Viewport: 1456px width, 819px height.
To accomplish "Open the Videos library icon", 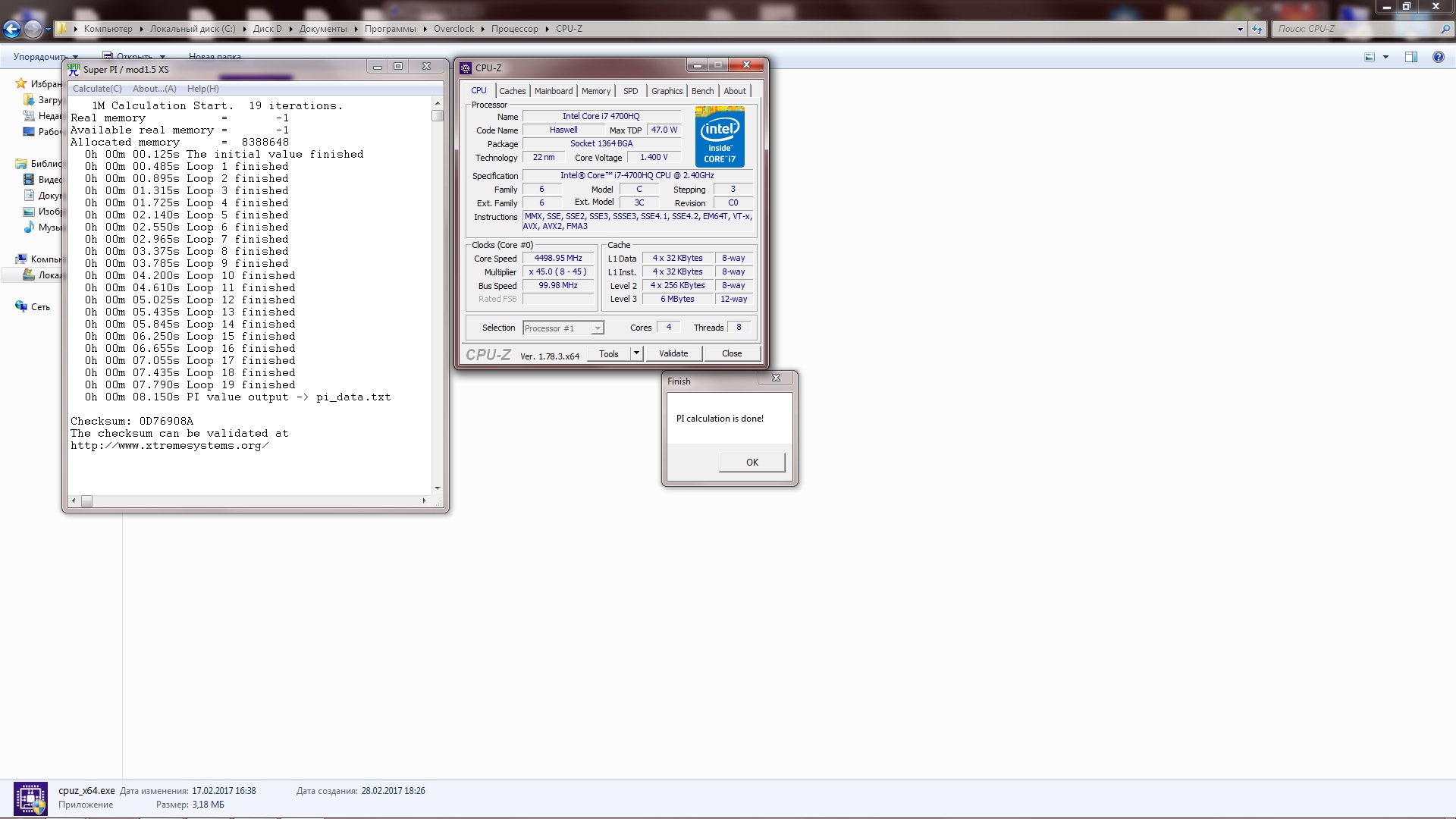I will (29, 180).
